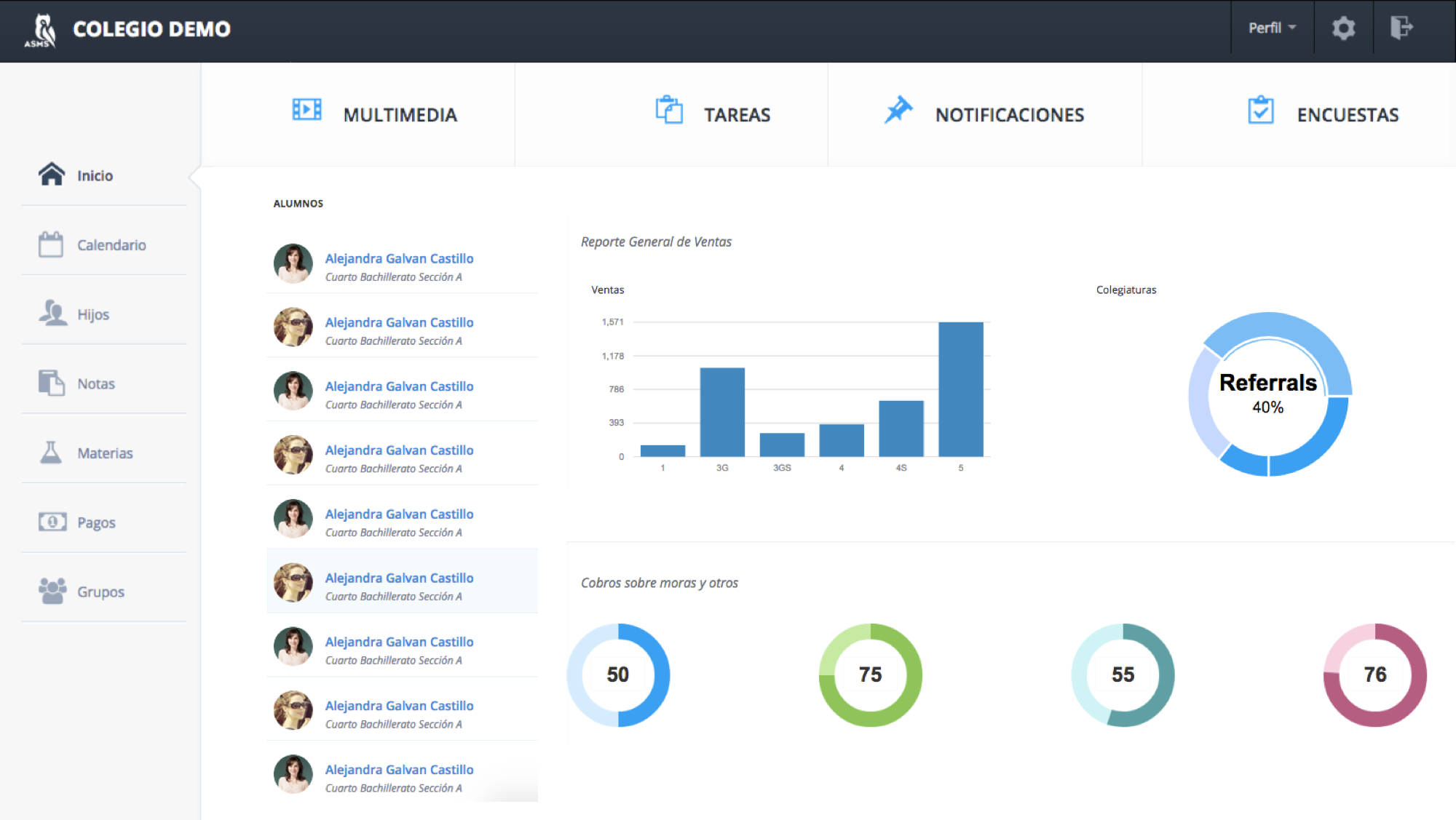Click the tallest bar labeled 5

(960, 389)
